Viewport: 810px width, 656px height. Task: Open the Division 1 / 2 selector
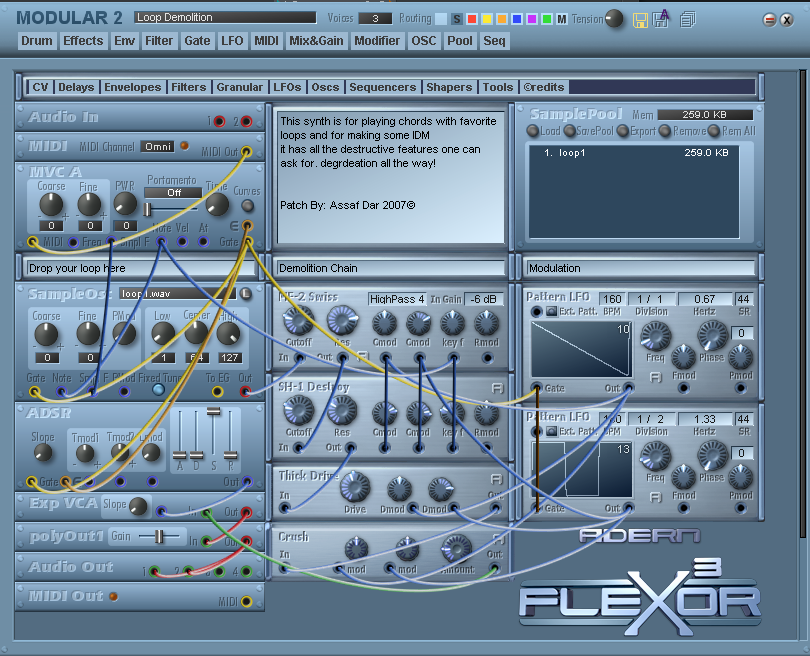point(650,419)
